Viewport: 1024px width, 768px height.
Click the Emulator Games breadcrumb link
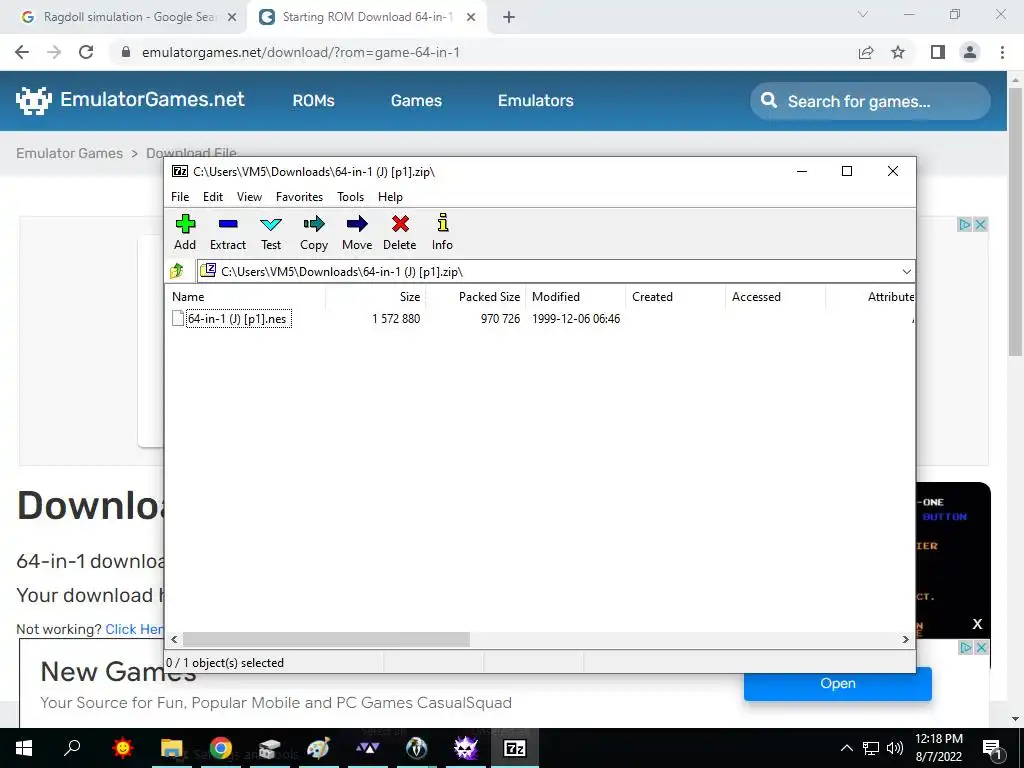[69, 153]
